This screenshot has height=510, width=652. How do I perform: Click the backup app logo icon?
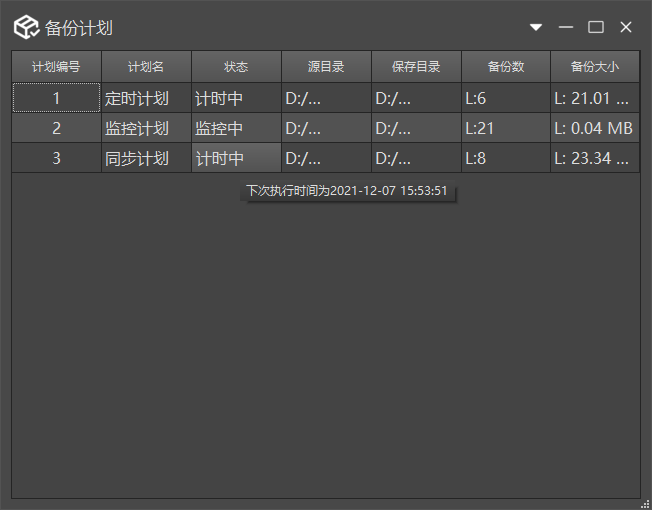pos(26,27)
